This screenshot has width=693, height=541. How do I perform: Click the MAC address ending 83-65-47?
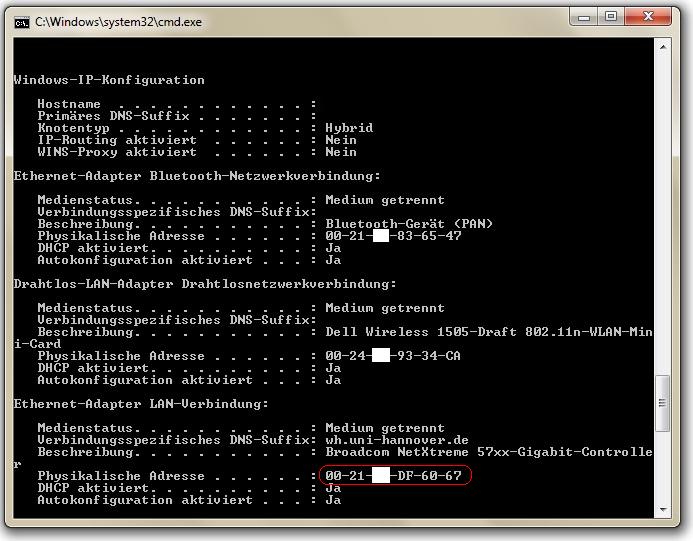click(393, 236)
